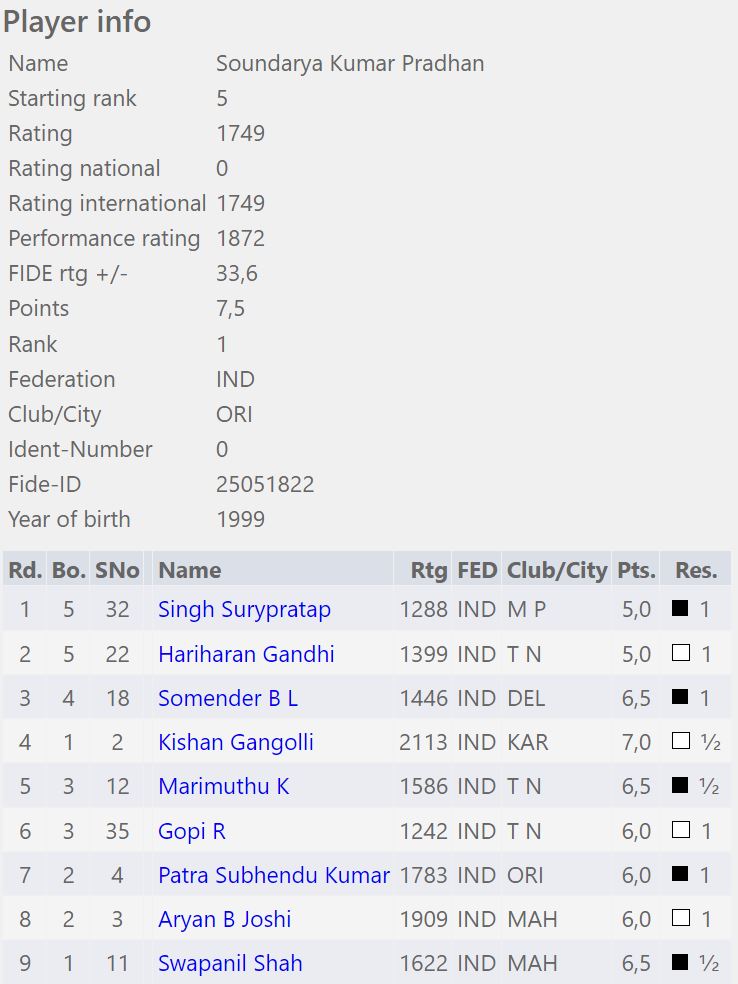Open Hariharan Gandhi player link
The width and height of the screenshot is (738, 984).
[246, 654]
